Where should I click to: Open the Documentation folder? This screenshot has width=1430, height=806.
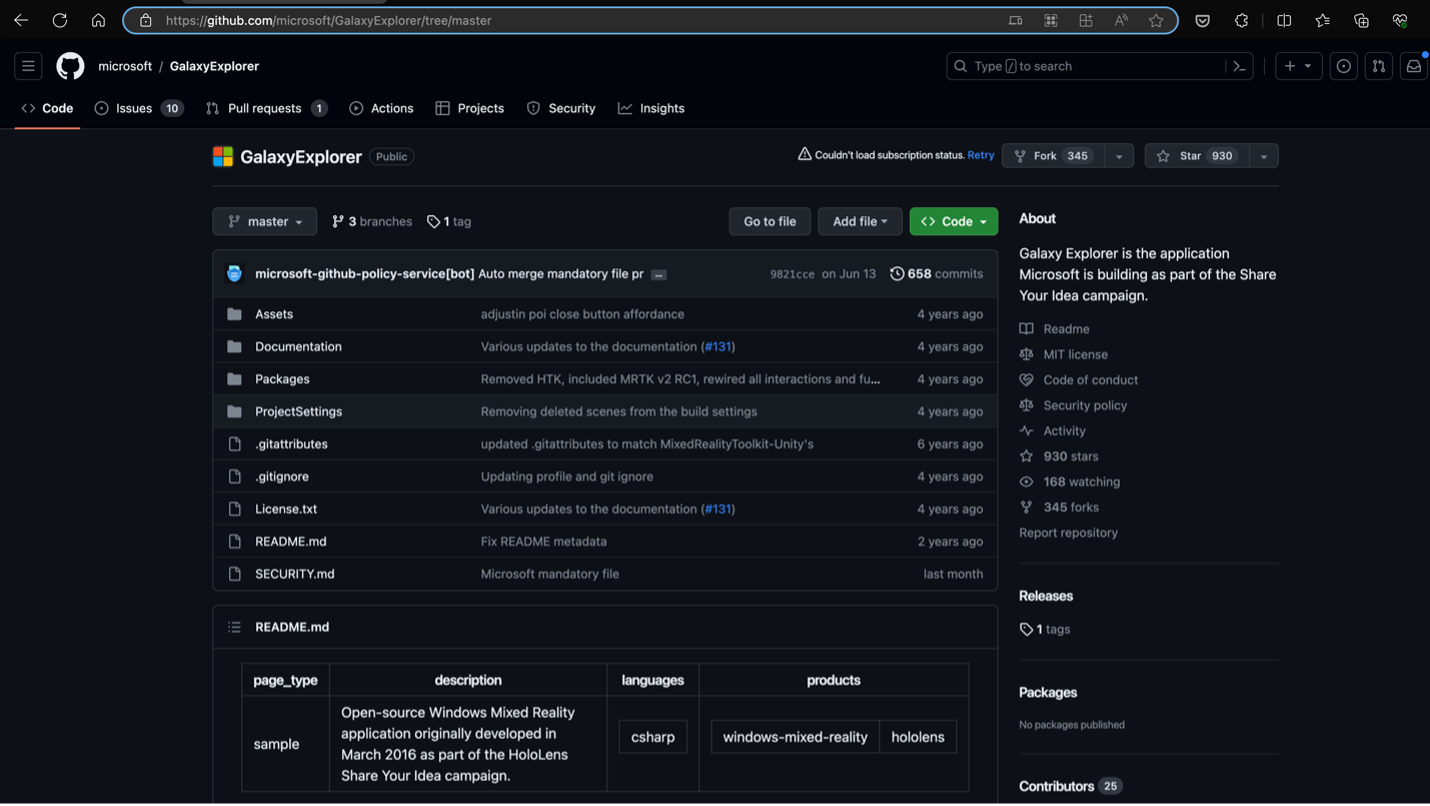pos(298,346)
